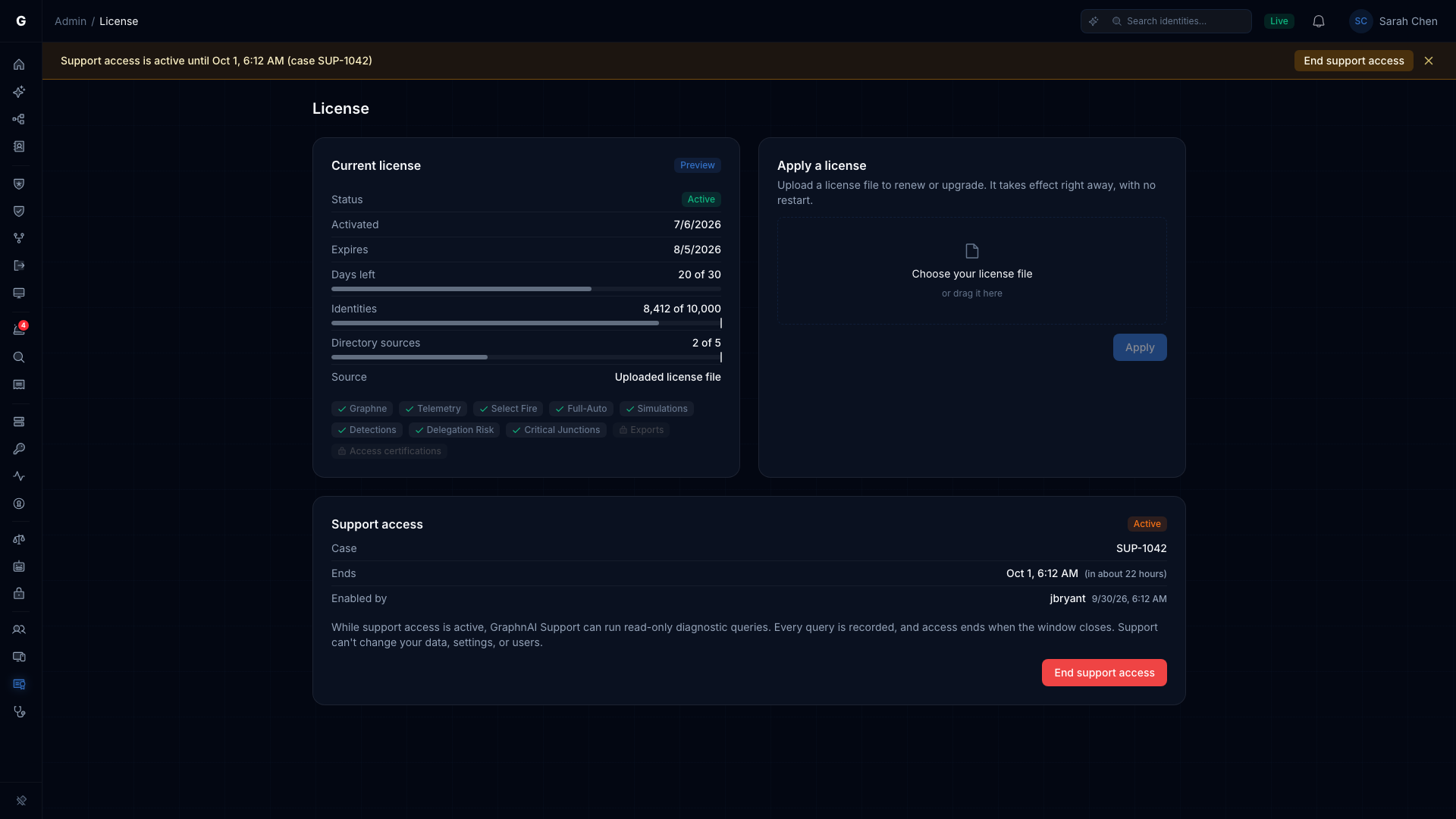Click the Exports locked feature tag

(x=642, y=430)
